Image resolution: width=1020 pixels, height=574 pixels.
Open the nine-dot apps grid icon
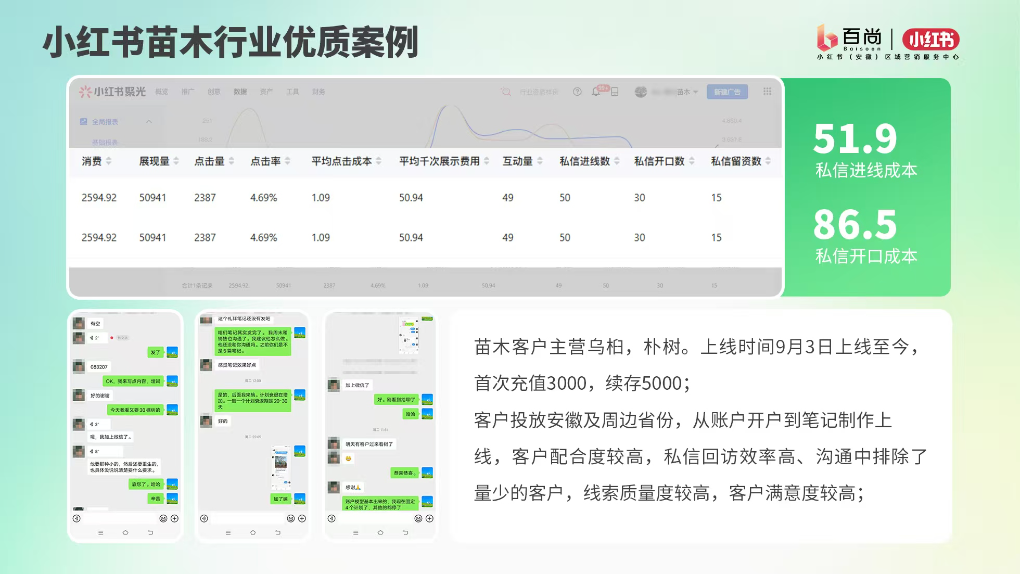click(768, 92)
